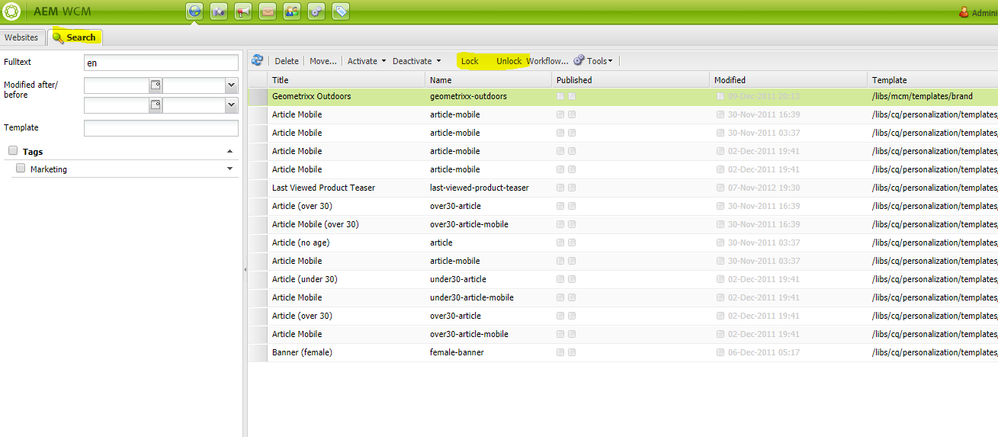Switch to the Websites tab
Image resolution: width=998 pixels, height=437 pixels.
pyautogui.click(x=22, y=38)
